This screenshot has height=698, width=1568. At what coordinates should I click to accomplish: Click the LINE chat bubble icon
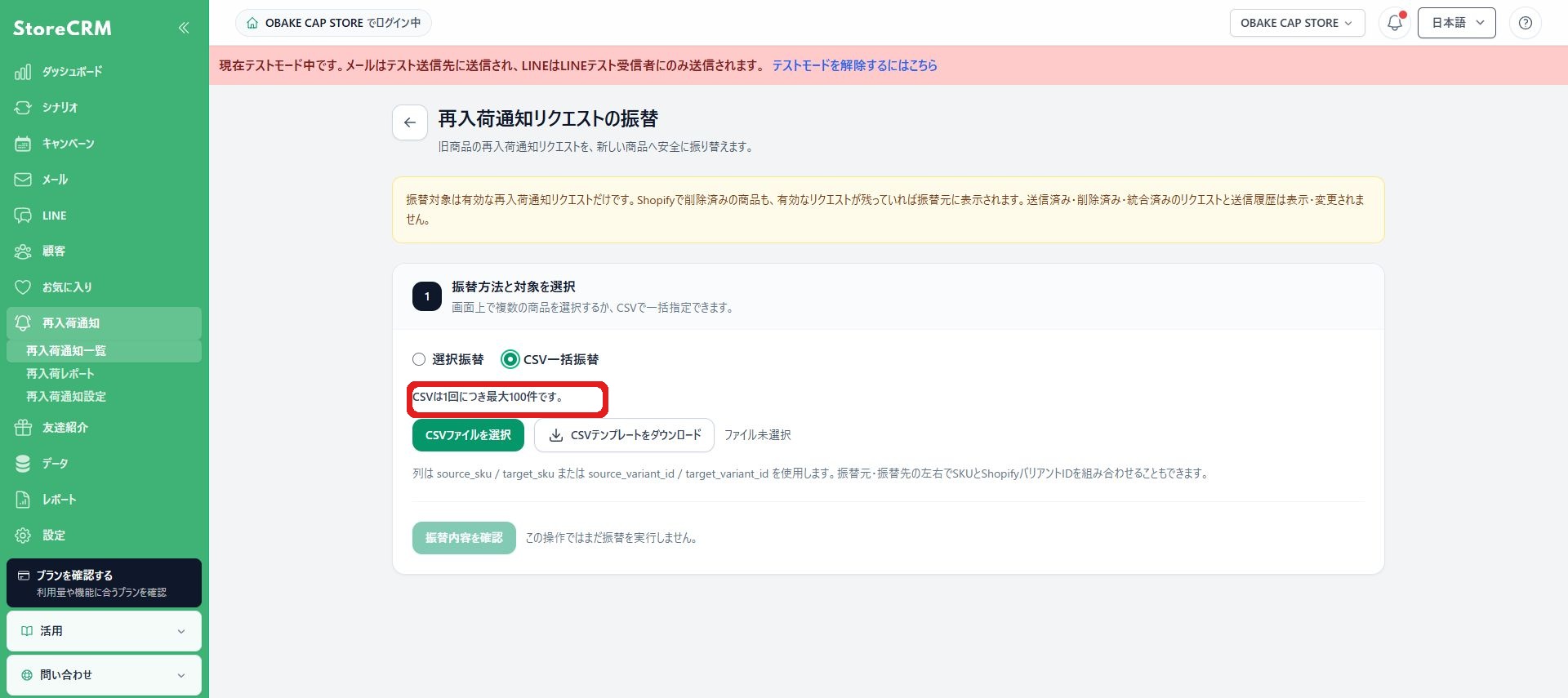pyautogui.click(x=23, y=216)
